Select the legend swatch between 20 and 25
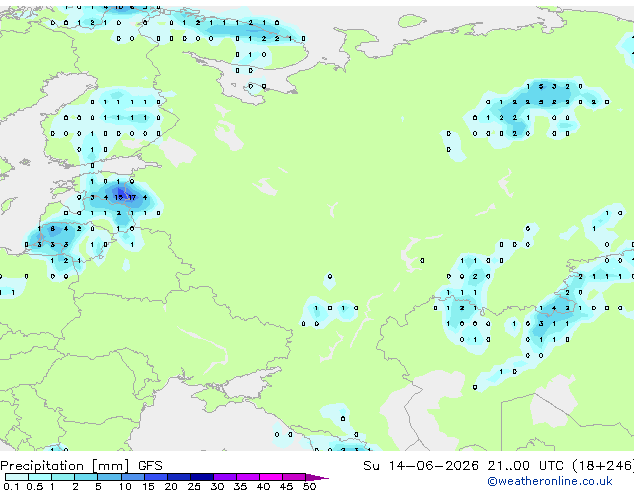This screenshot has height=490, width=634. 179,477
